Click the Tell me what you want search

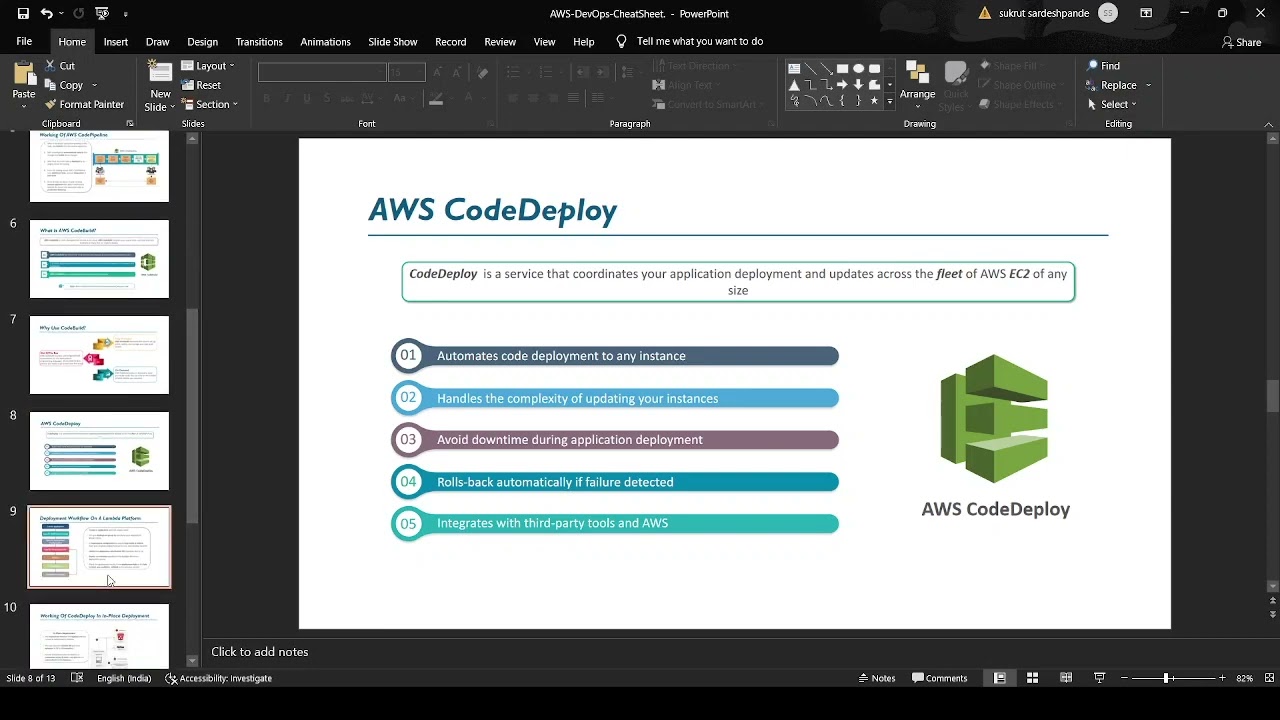690,42
